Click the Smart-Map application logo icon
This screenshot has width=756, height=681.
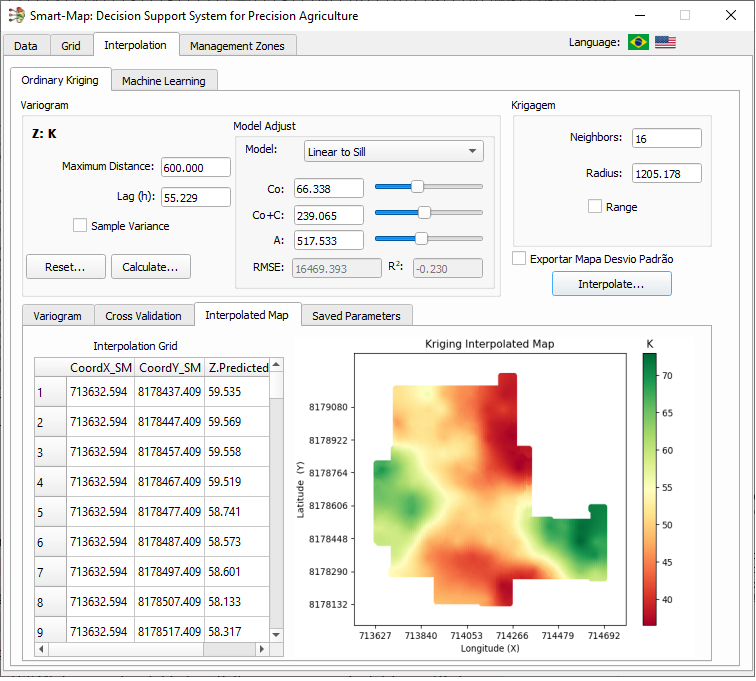click(16, 15)
